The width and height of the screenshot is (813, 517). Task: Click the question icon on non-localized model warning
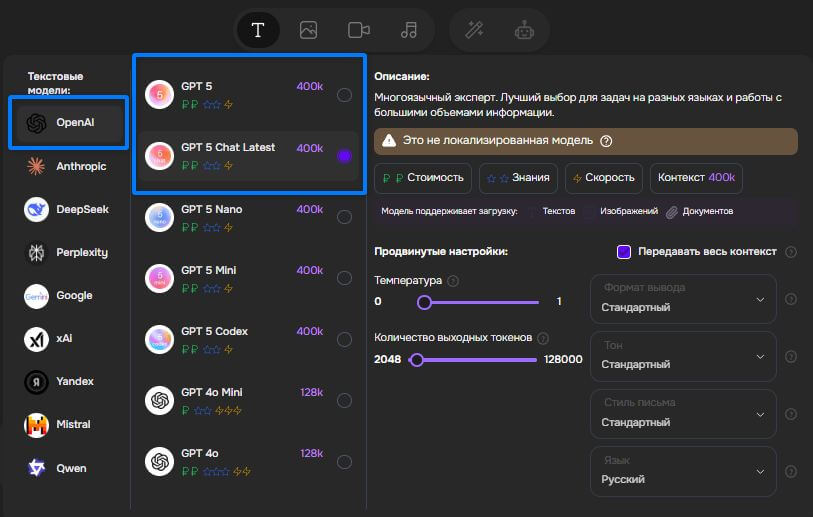tap(606, 141)
